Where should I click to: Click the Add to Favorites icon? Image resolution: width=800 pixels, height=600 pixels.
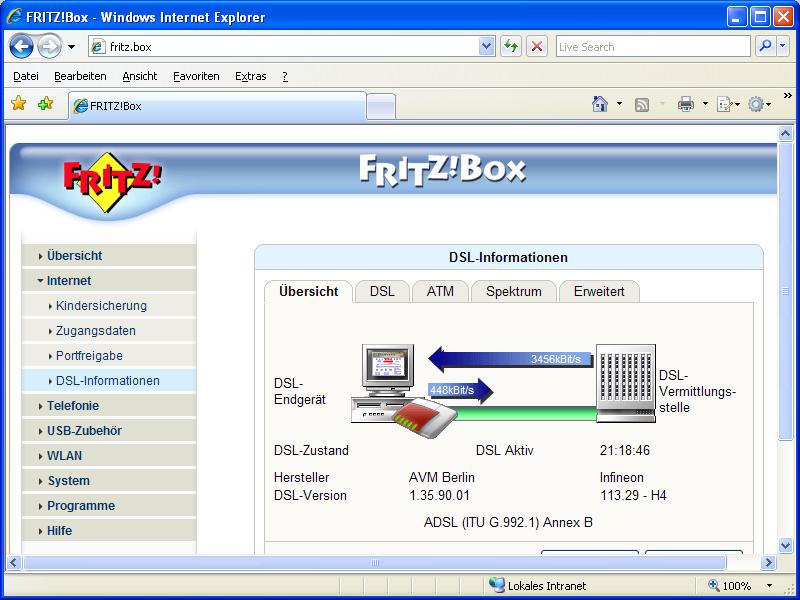click(x=45, y=104)
